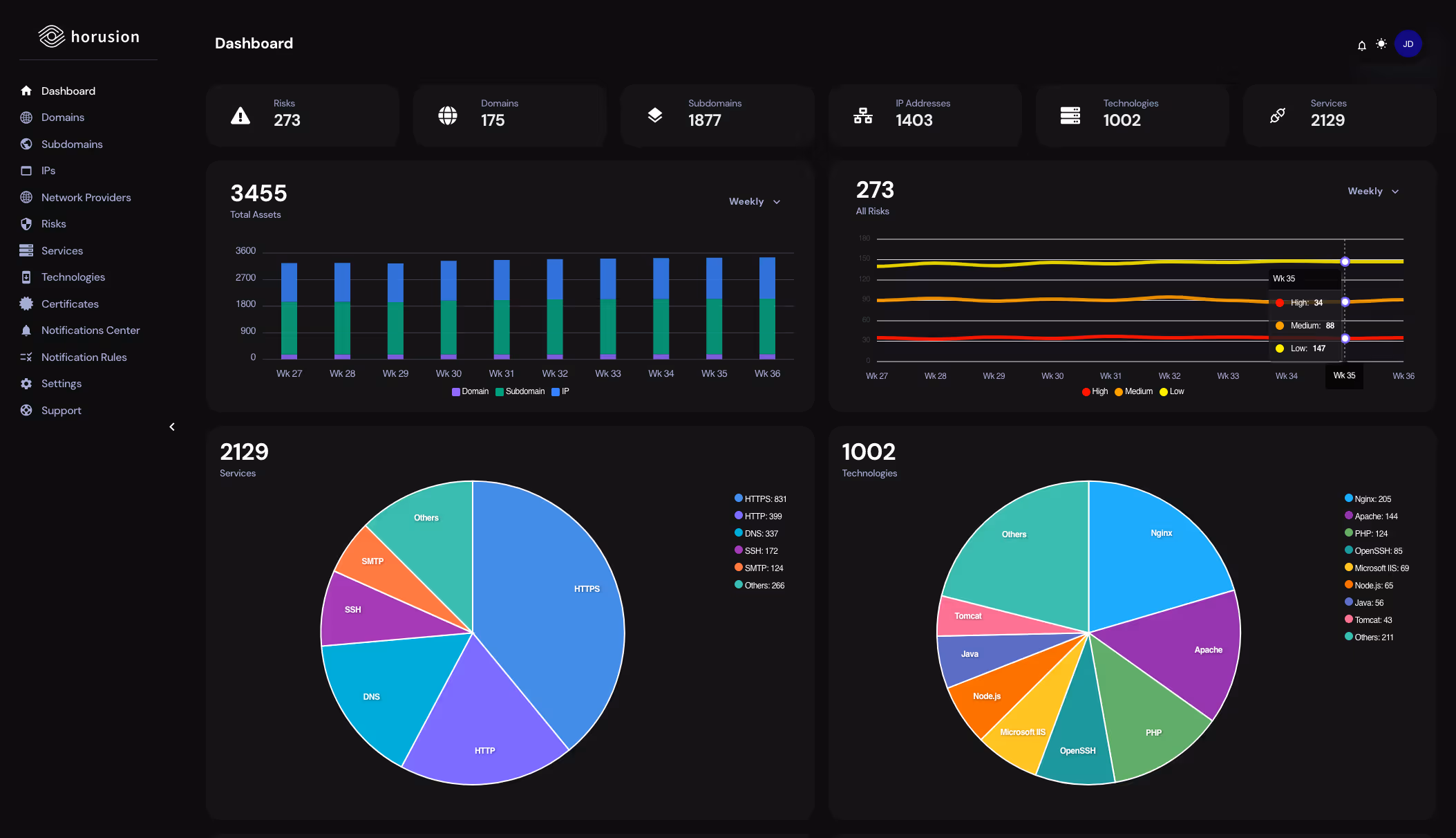Open the JD user avatar menu
1456x838 pixels.
pyautogui.click(x=1408, y=44)
